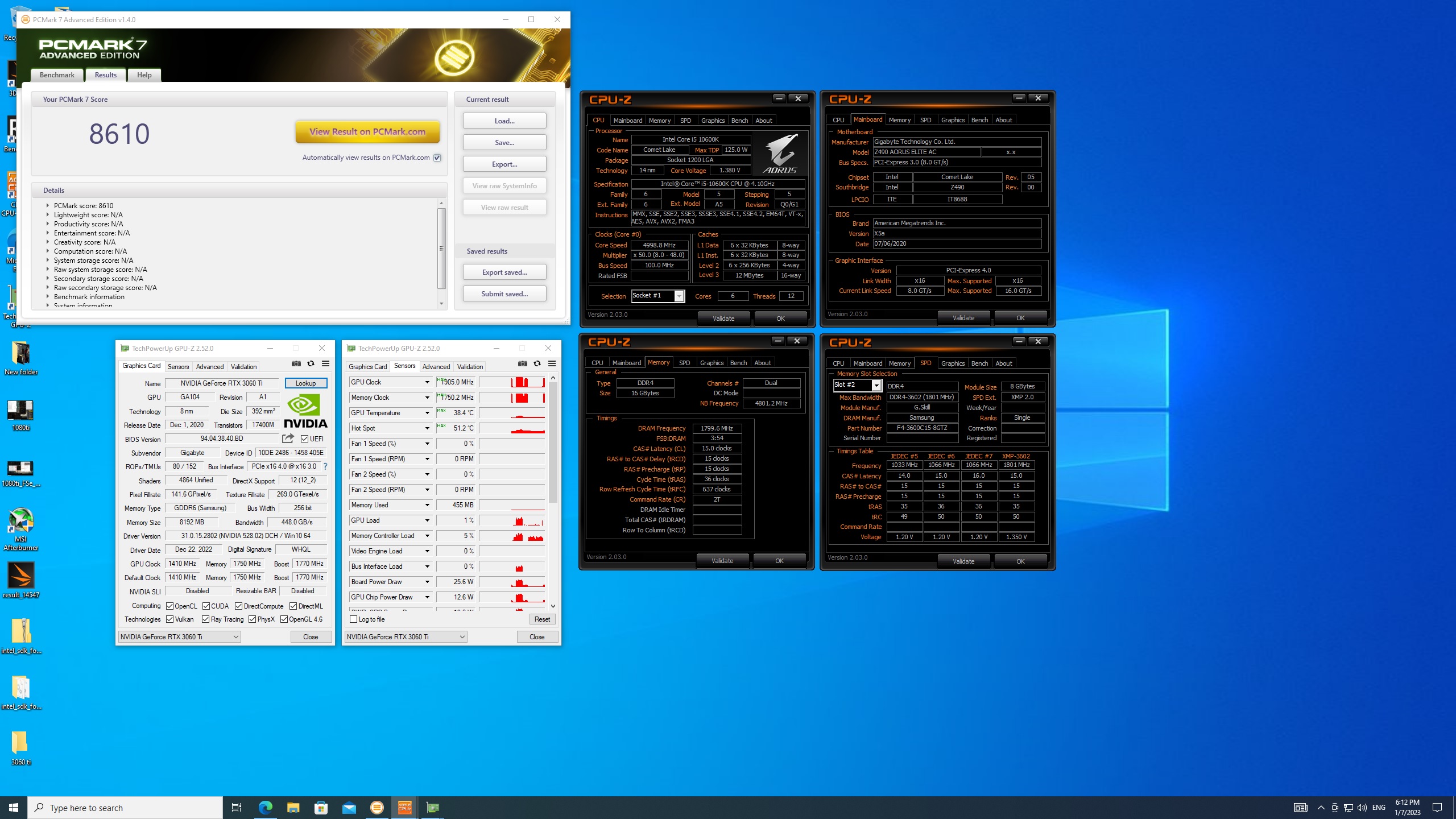Toggle the OpenCL checkbox
This screenshot has width=1456, height=819.
(x=169, y=606)
